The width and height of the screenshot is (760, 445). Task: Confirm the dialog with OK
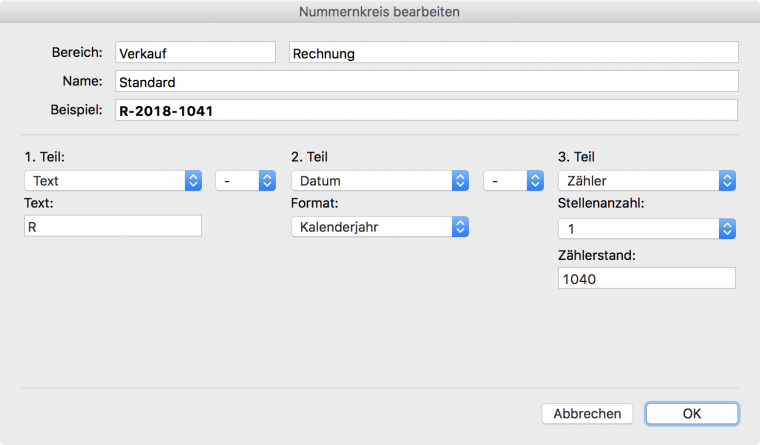(x=692, y=413)
